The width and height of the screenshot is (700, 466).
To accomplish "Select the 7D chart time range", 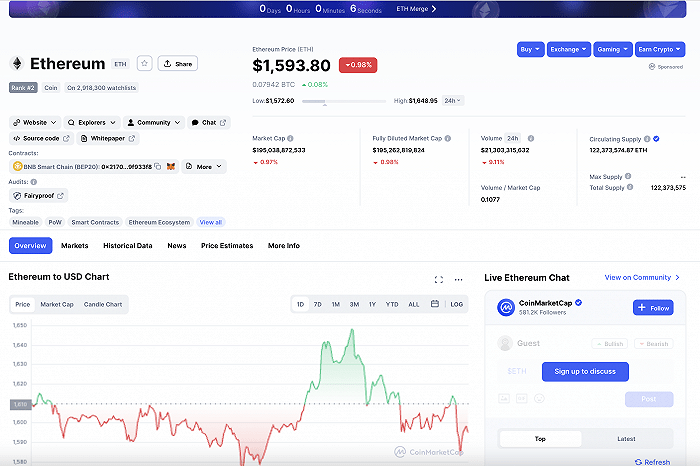I will [317, 304].
